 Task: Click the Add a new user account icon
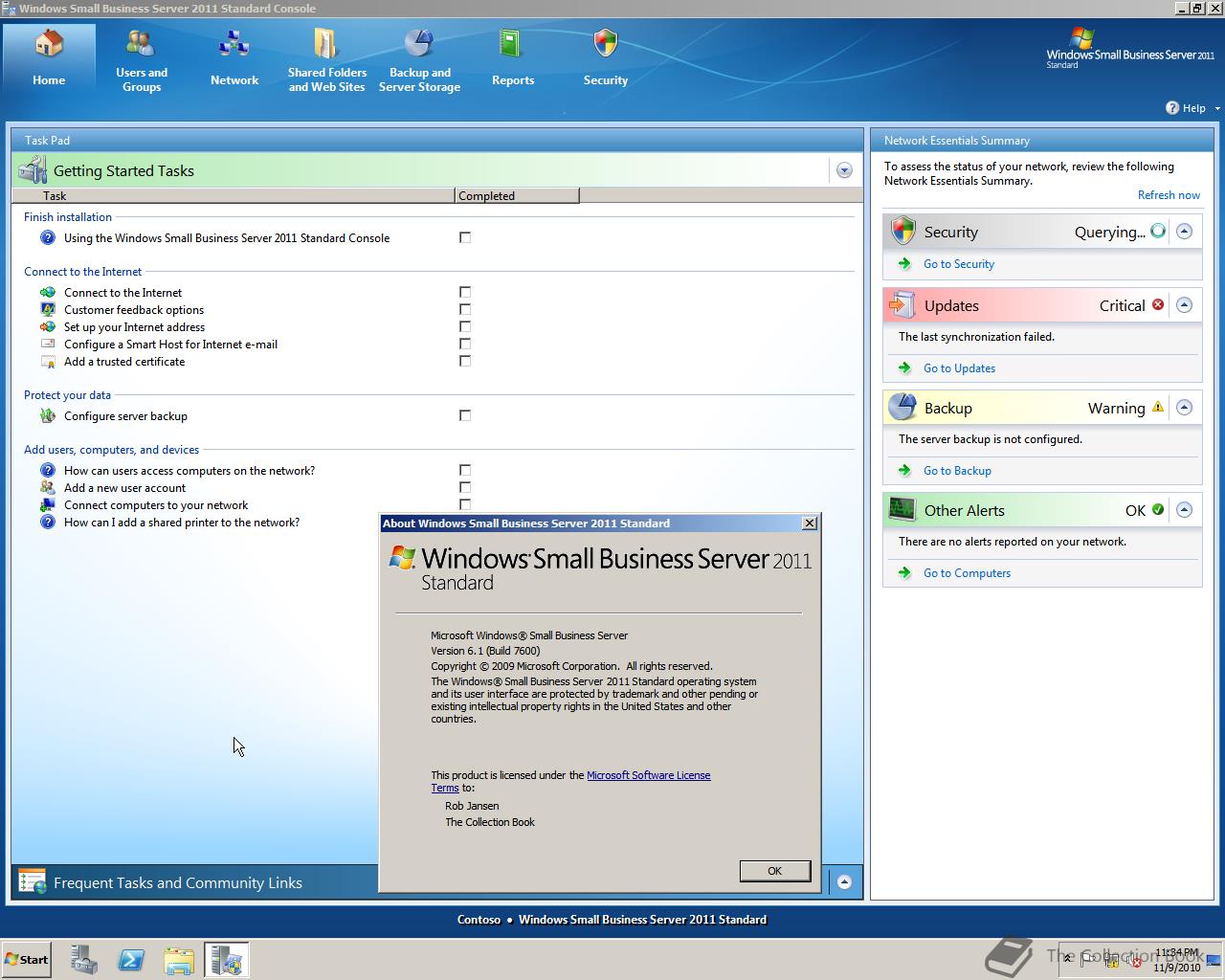[48, 488]
